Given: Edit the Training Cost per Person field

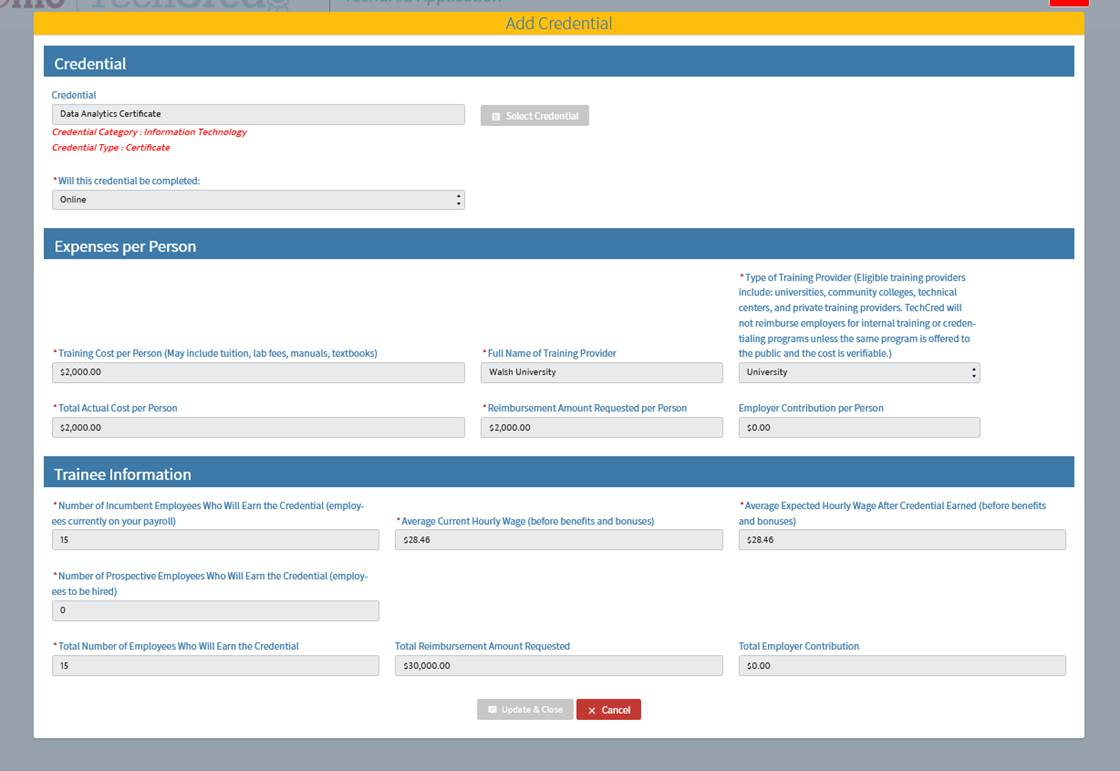Looking at the screenshot, I should click(x=258, y=372).
